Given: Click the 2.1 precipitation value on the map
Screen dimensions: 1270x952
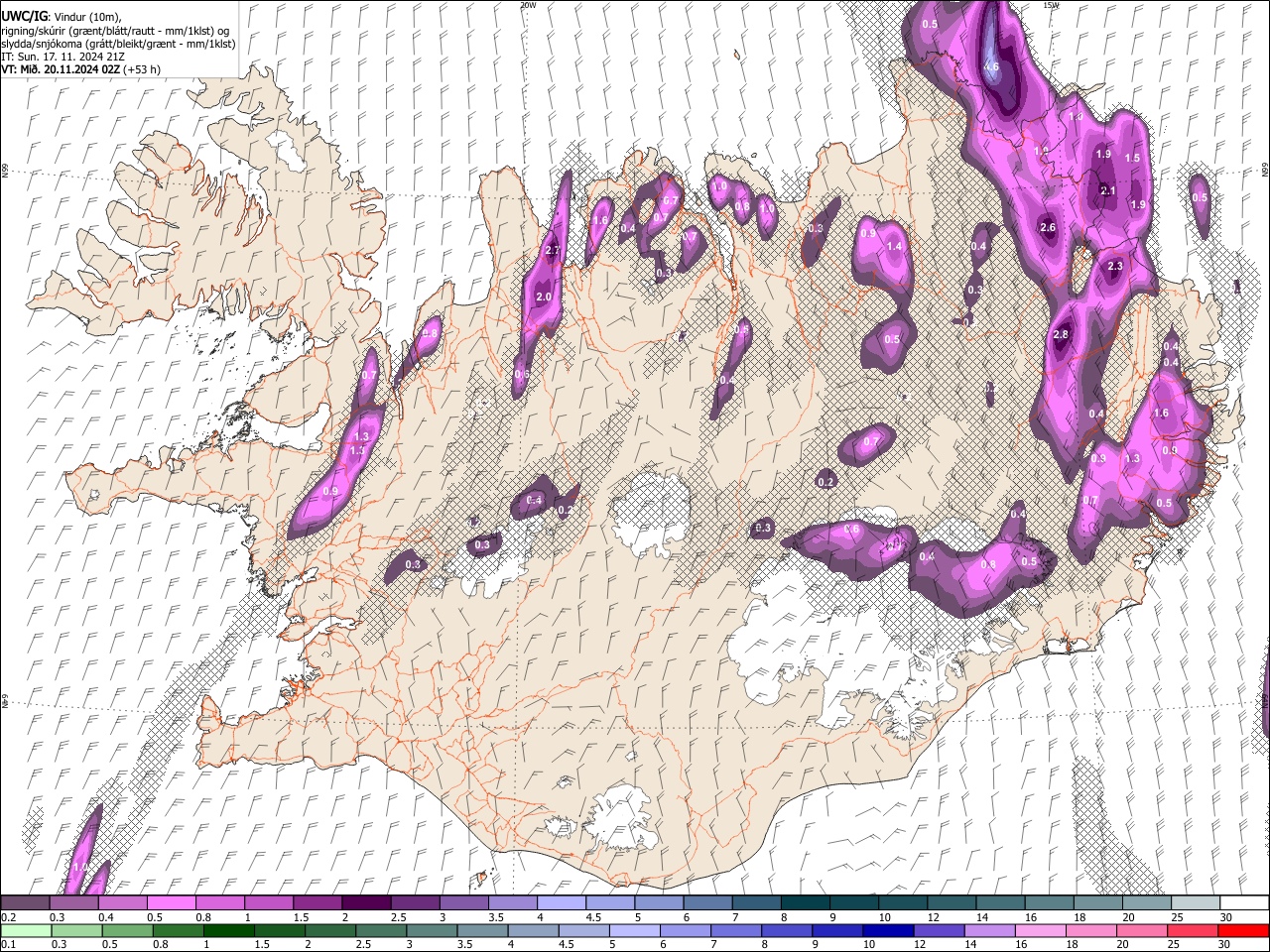Looking at the screenshot, I should tap(1108, 190).
